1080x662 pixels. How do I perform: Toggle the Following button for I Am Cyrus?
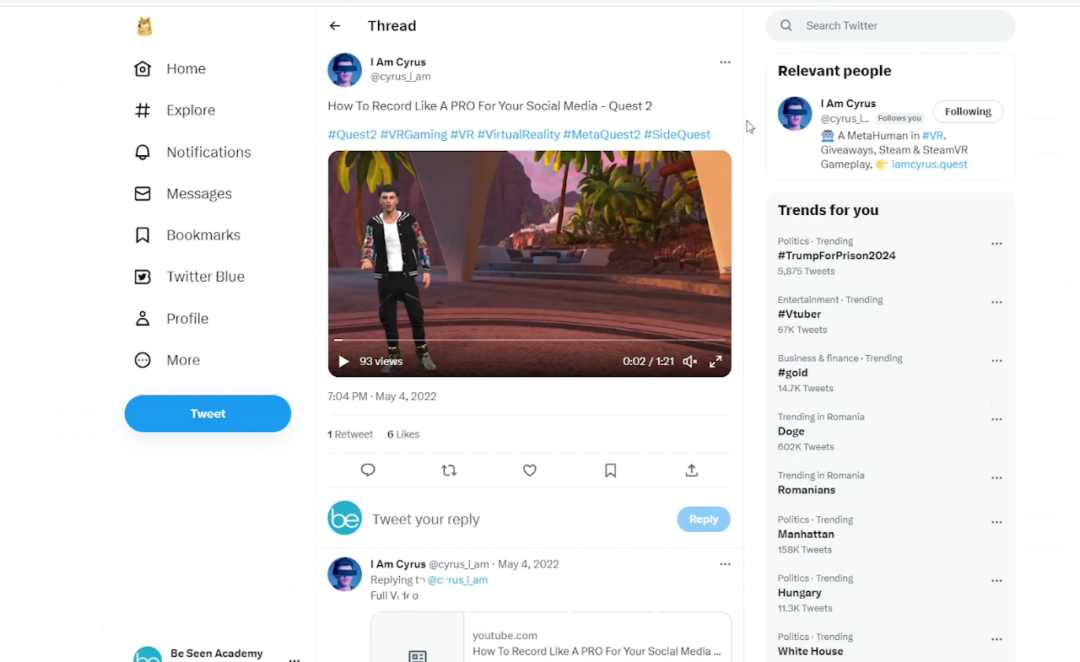[x=967, y=112]
